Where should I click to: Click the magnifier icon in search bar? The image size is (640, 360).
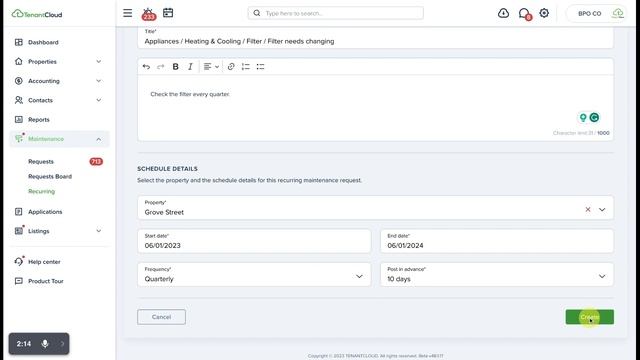[257, 13]
